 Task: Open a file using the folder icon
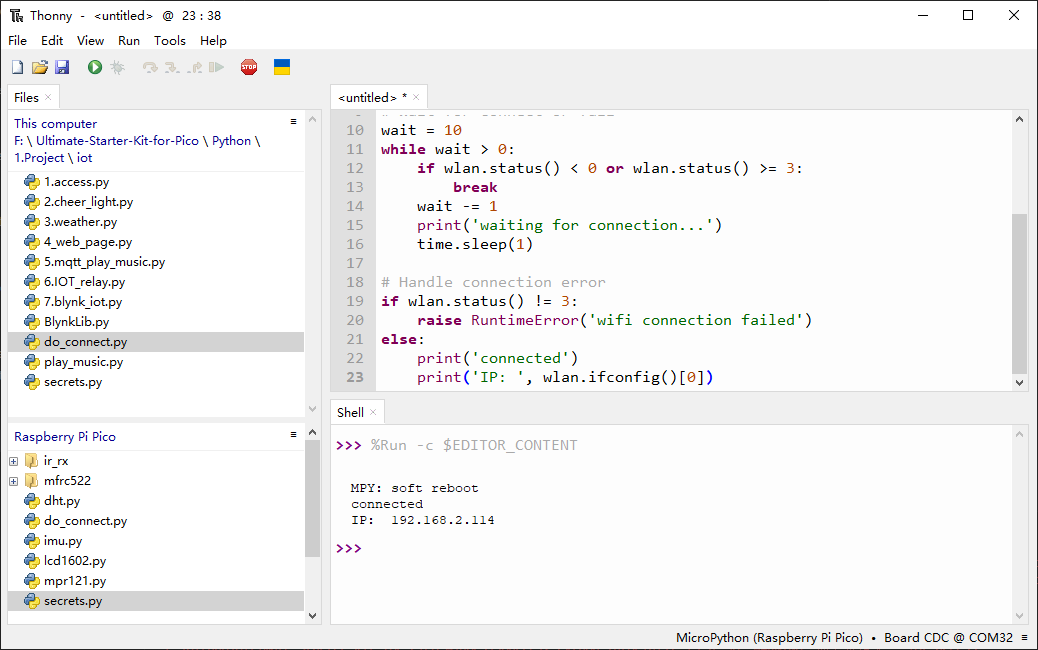[40, 67]
